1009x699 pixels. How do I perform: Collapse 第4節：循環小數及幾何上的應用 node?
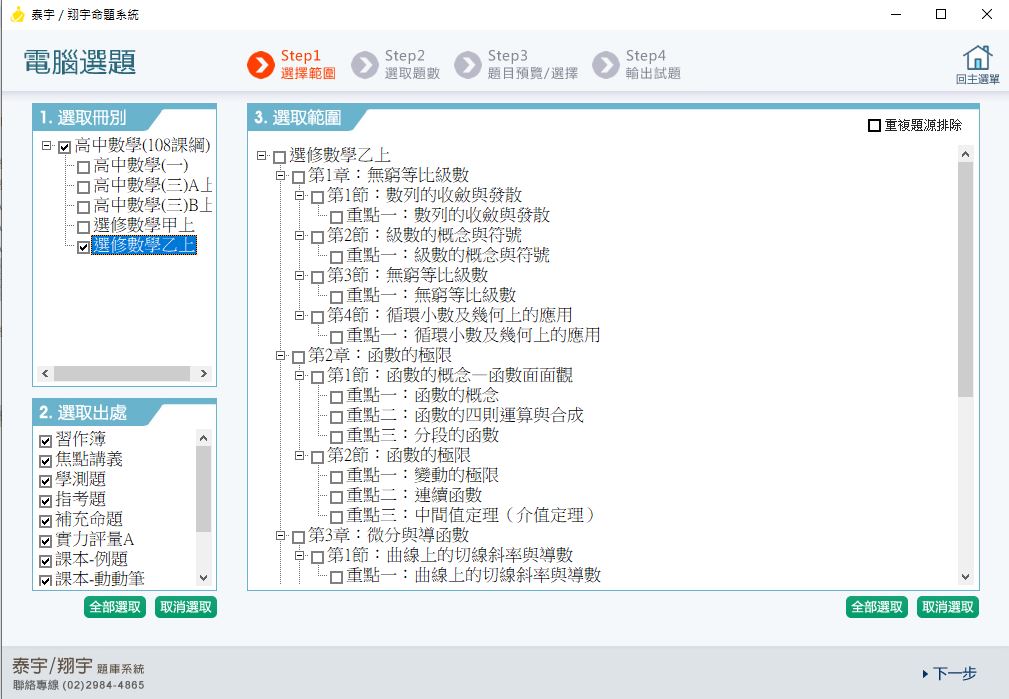click(x=299, y=315)
